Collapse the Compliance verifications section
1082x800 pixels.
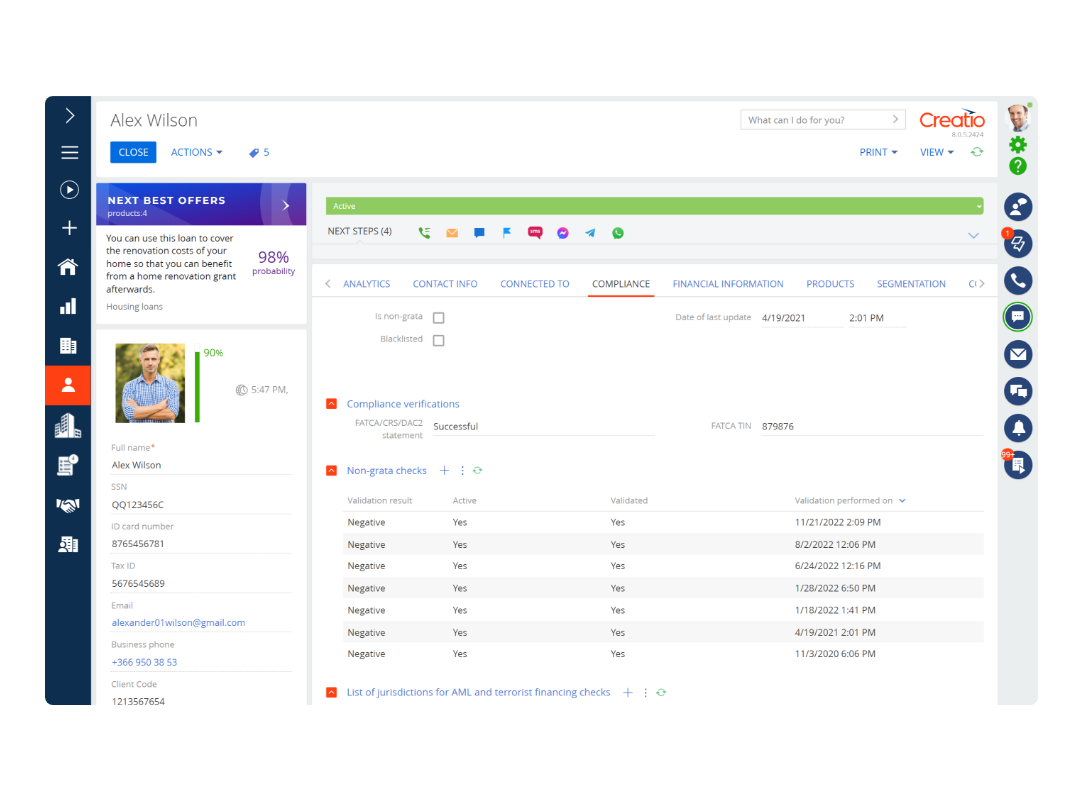click(332, 404)
